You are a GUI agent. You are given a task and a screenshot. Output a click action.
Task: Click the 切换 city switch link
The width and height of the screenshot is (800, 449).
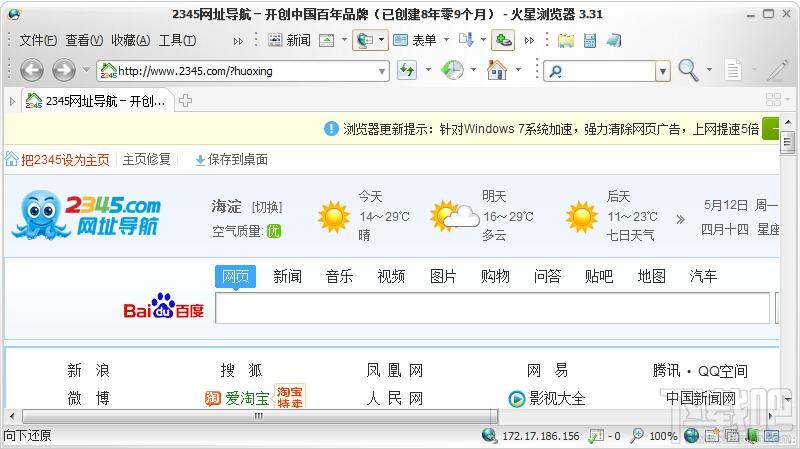(x=267, y=207)
